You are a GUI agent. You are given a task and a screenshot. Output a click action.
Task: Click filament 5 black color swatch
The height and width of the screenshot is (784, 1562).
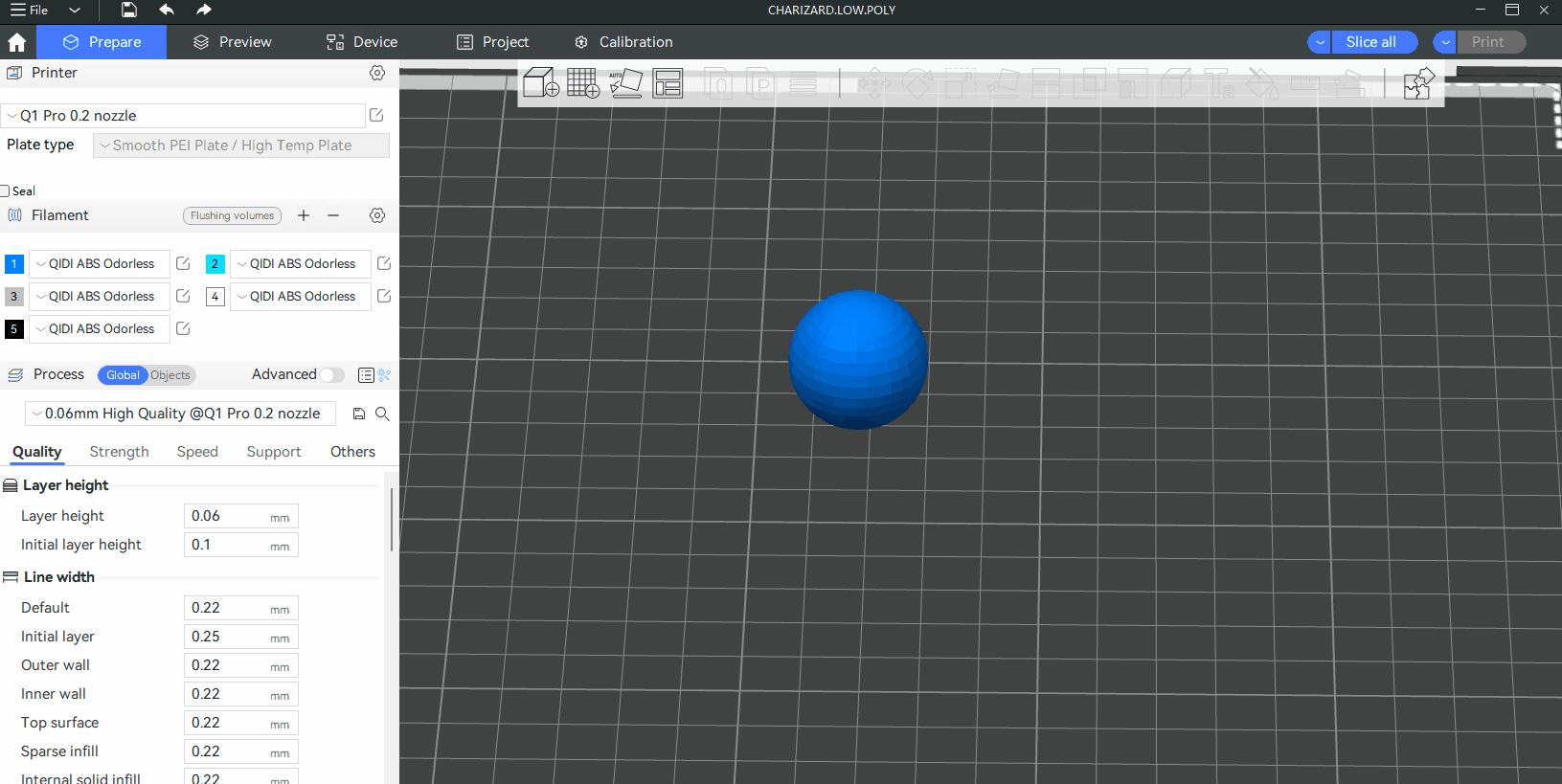(14, 329)
